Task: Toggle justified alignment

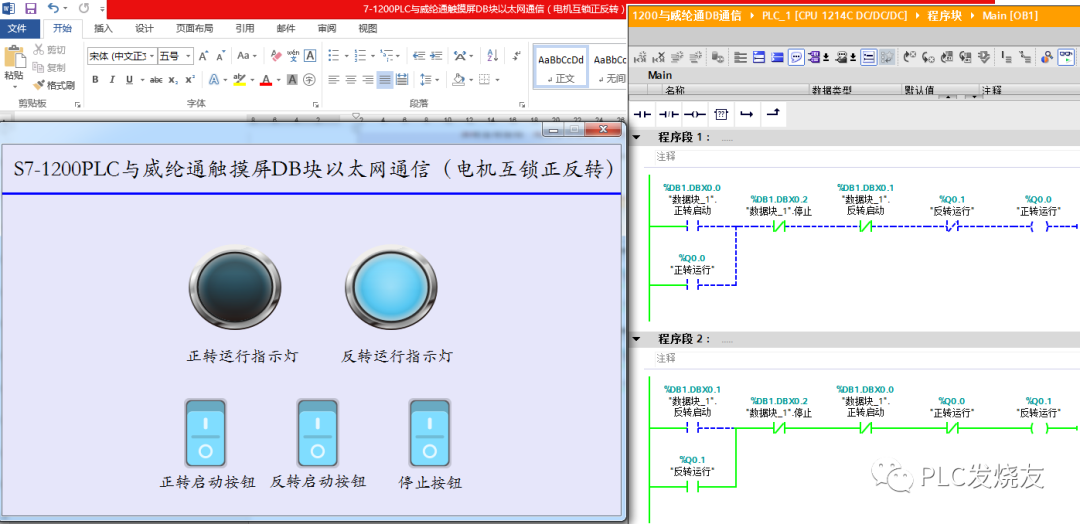Action: (385, 80)
